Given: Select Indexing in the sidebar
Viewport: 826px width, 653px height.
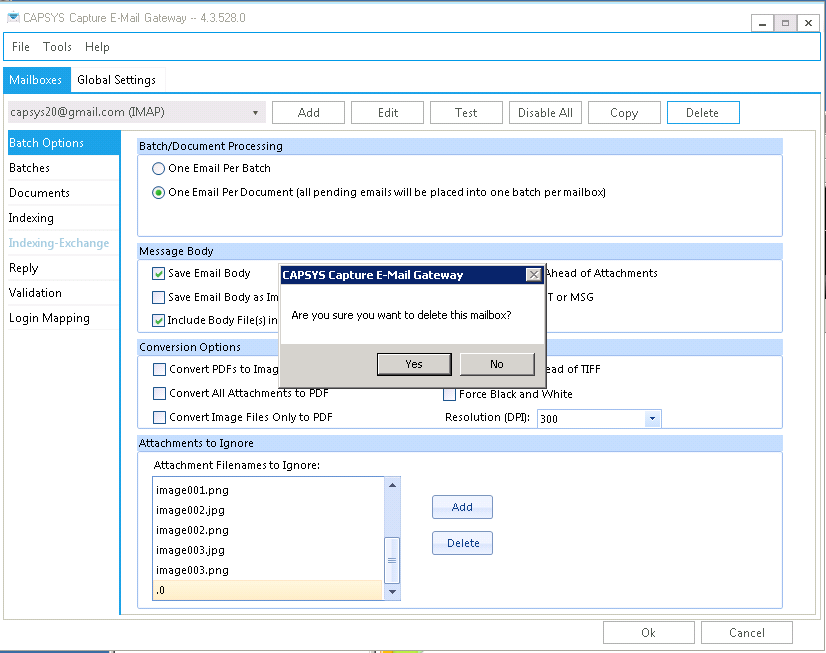Looking at the screenshot, I should [x=64, y=218].
